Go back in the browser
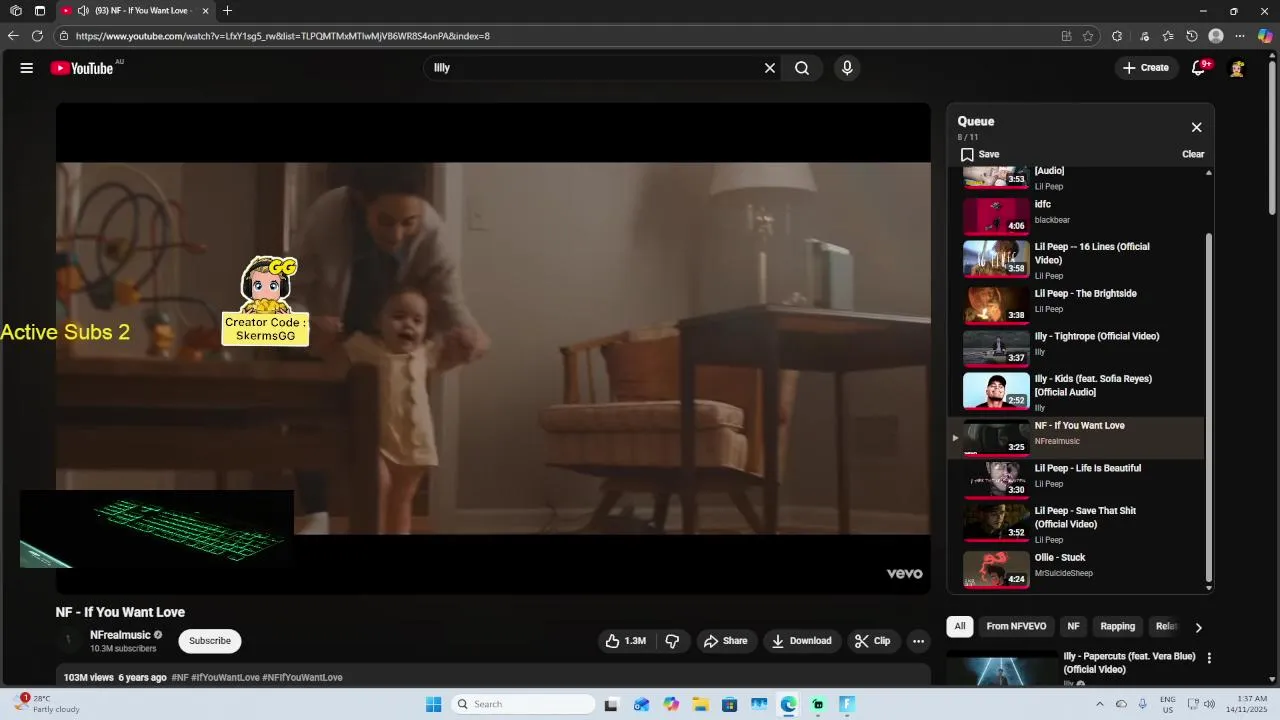This screenshot has height=720, width=1280. 13,36
